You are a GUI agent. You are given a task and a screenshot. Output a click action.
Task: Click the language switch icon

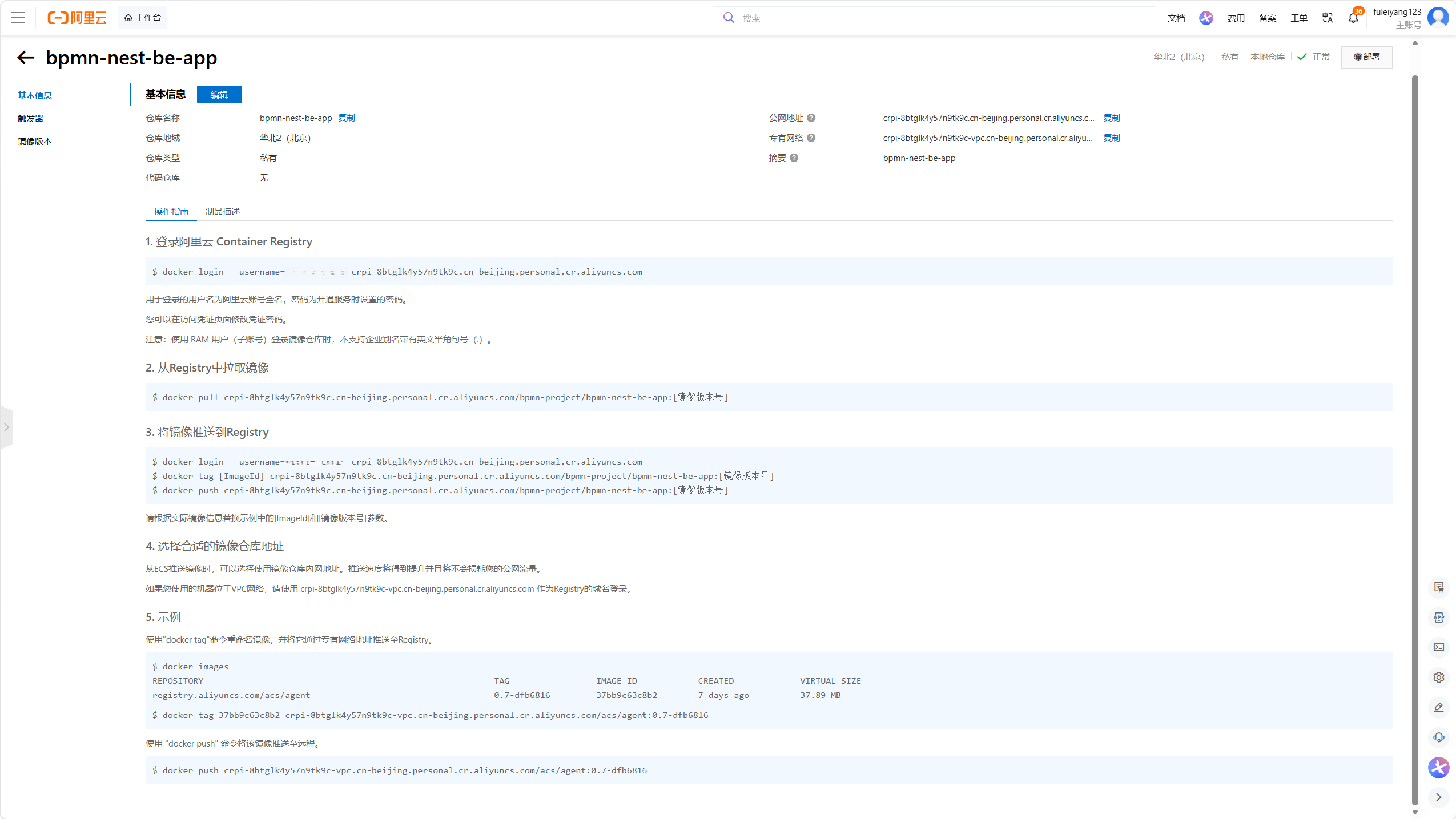click(x=1328, y=18)
